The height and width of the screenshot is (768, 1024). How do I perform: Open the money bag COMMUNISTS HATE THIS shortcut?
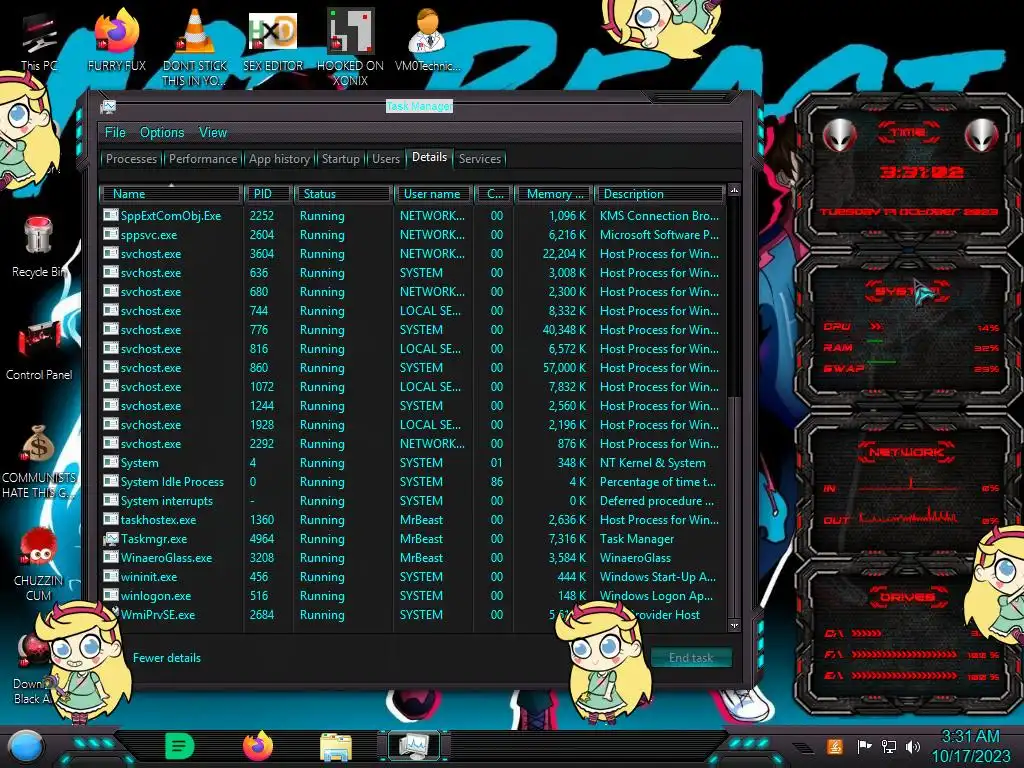tap(39, 461)
